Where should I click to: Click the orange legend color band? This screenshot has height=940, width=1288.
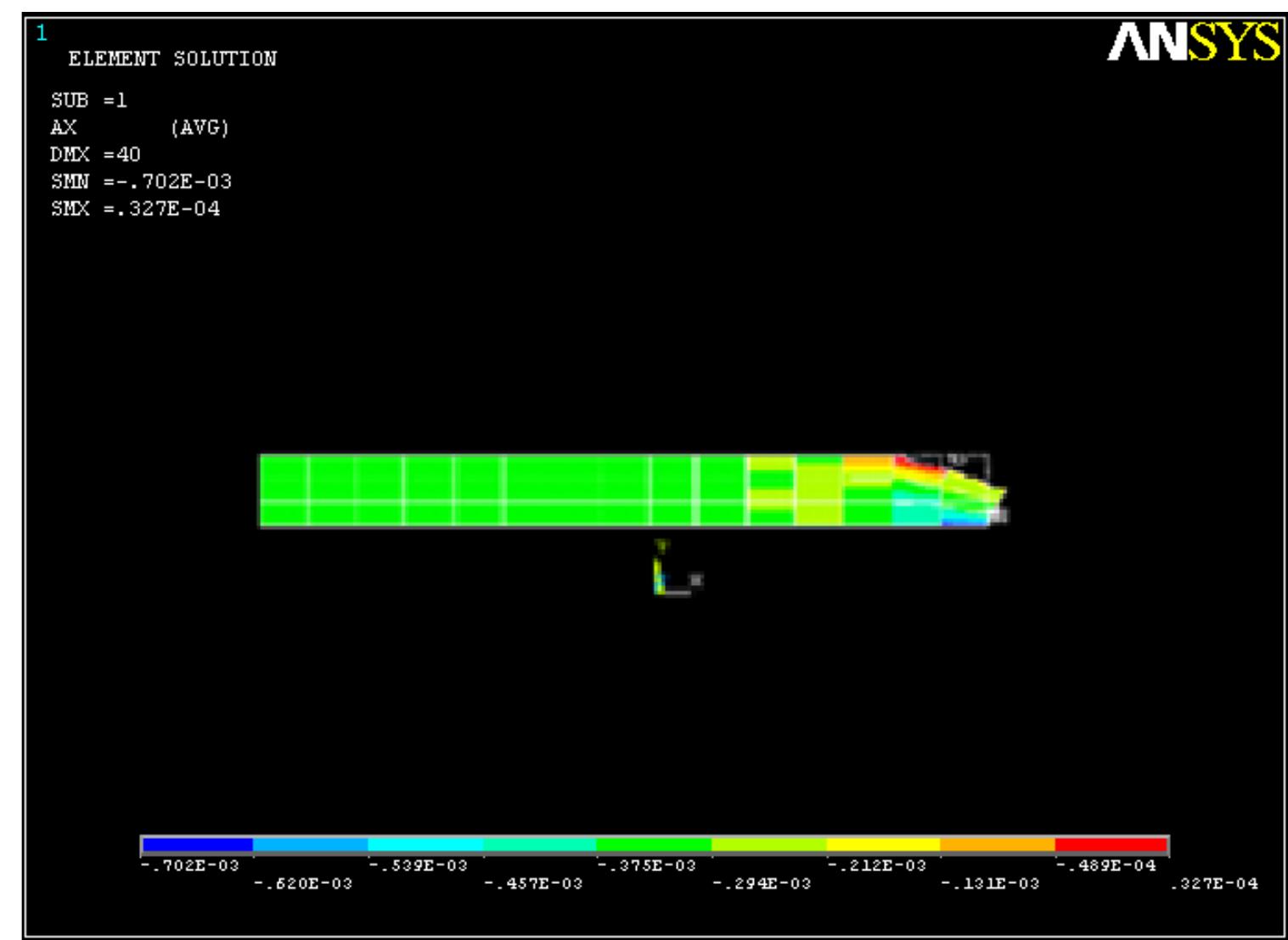pyautogui.click(x=998, y=845)
